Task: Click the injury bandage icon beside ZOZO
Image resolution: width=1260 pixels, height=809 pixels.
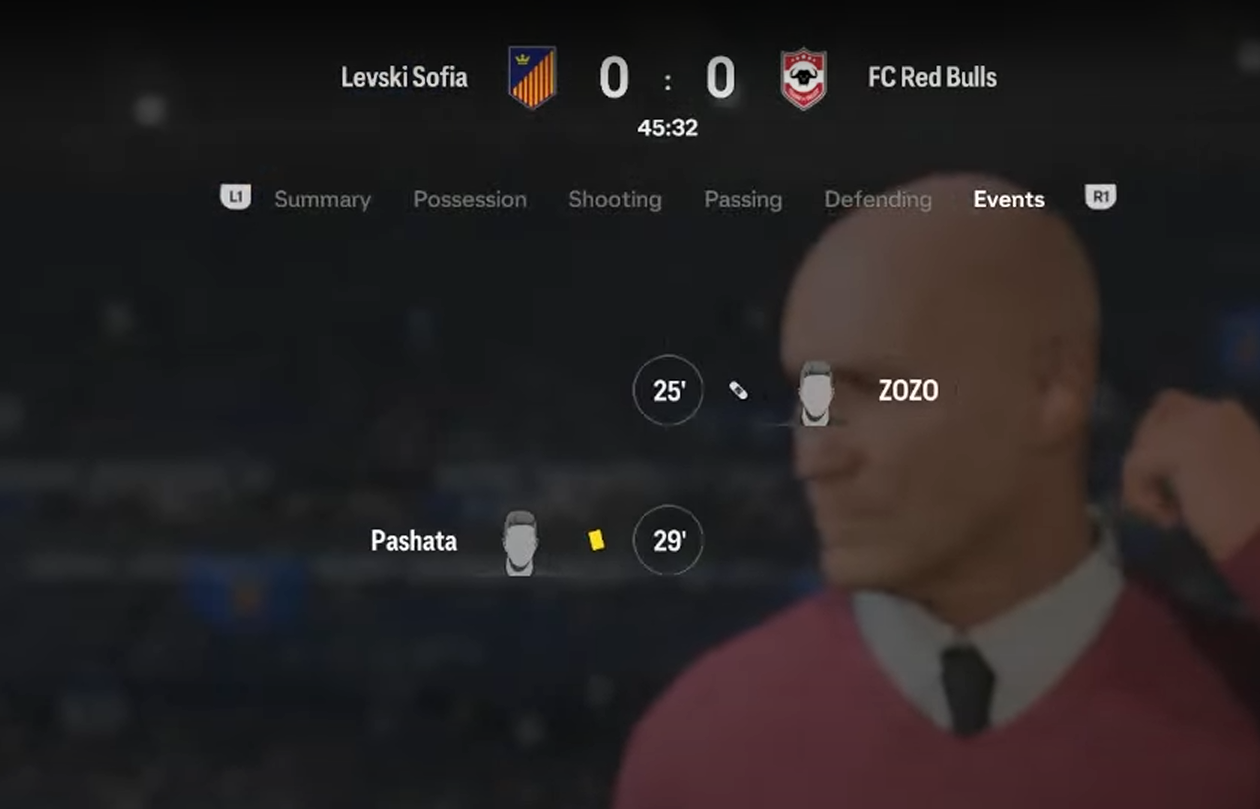Action: [738, 390]
